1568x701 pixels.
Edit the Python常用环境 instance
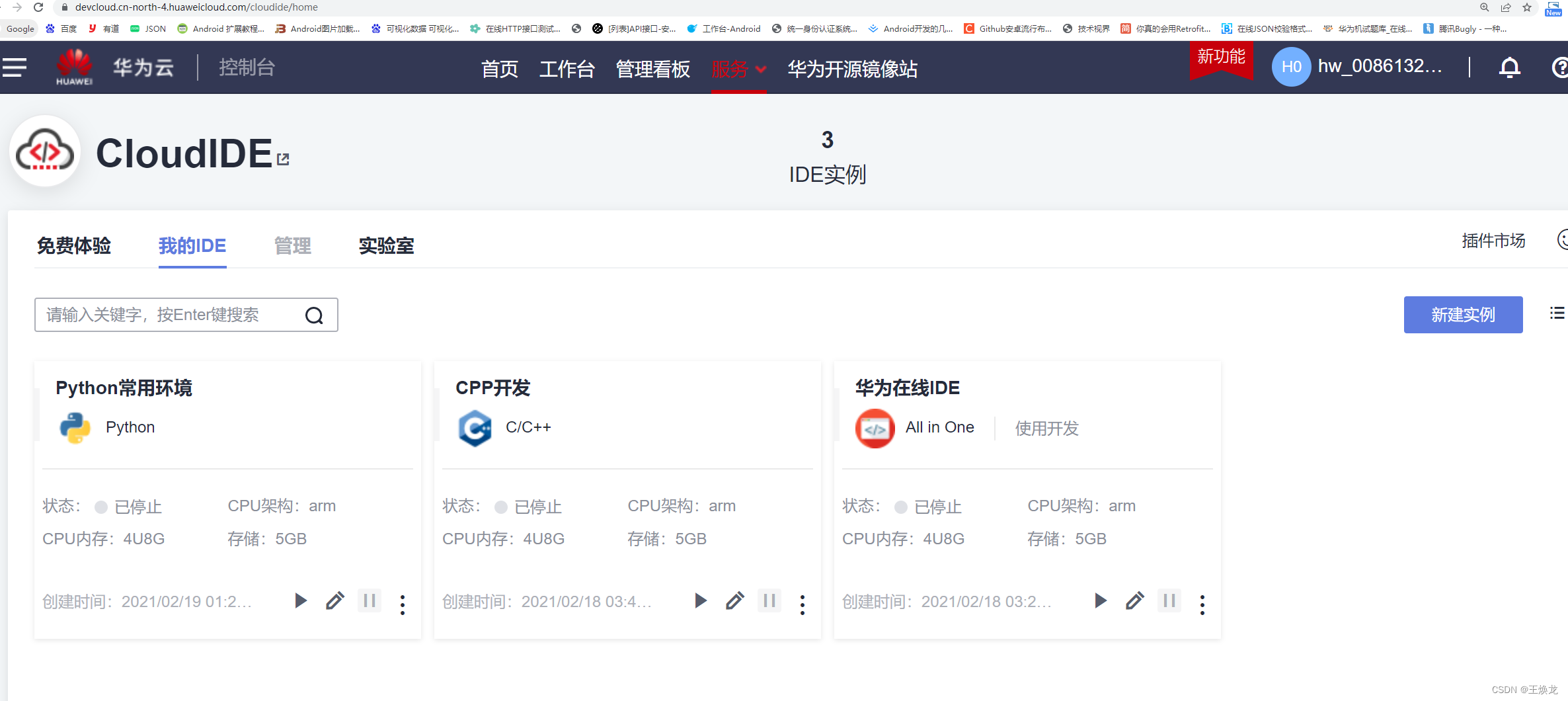[x=335, y=600]
